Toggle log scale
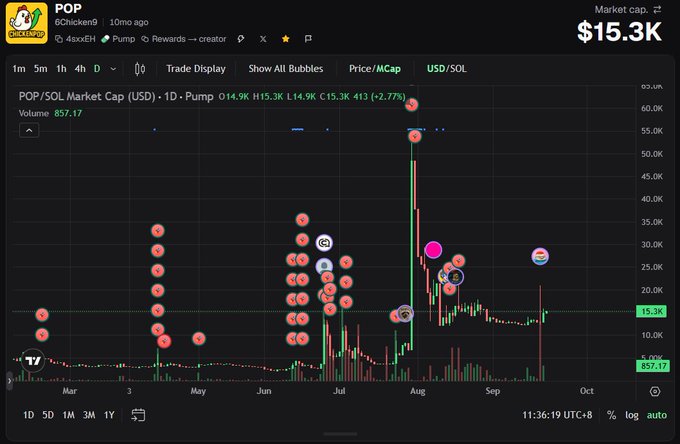 coord(631,415)
